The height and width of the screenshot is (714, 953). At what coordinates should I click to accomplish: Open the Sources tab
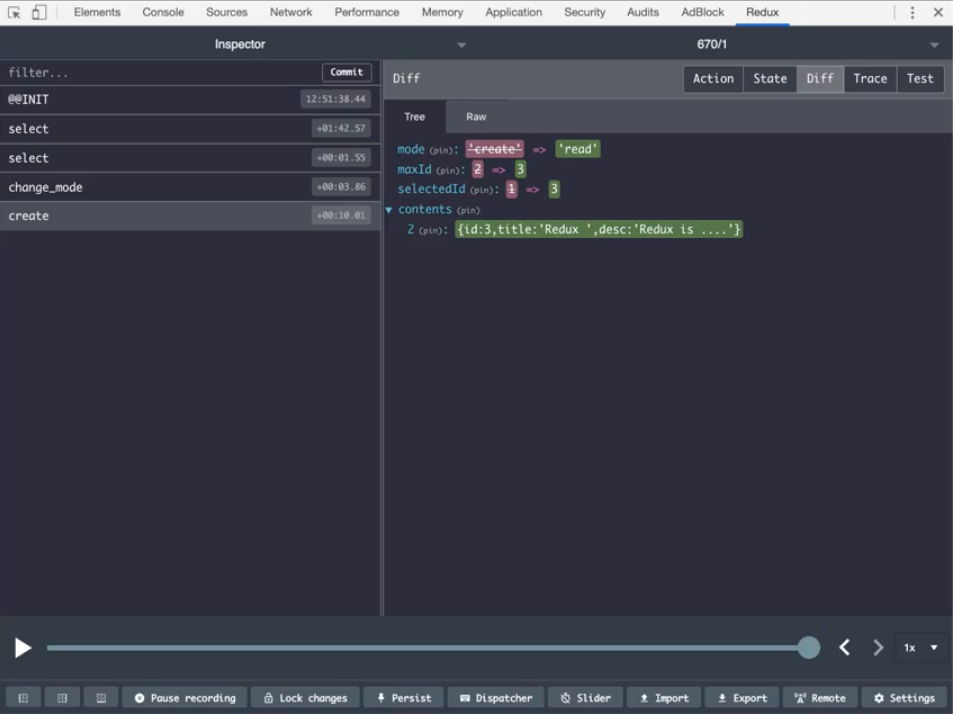(227, 12)
